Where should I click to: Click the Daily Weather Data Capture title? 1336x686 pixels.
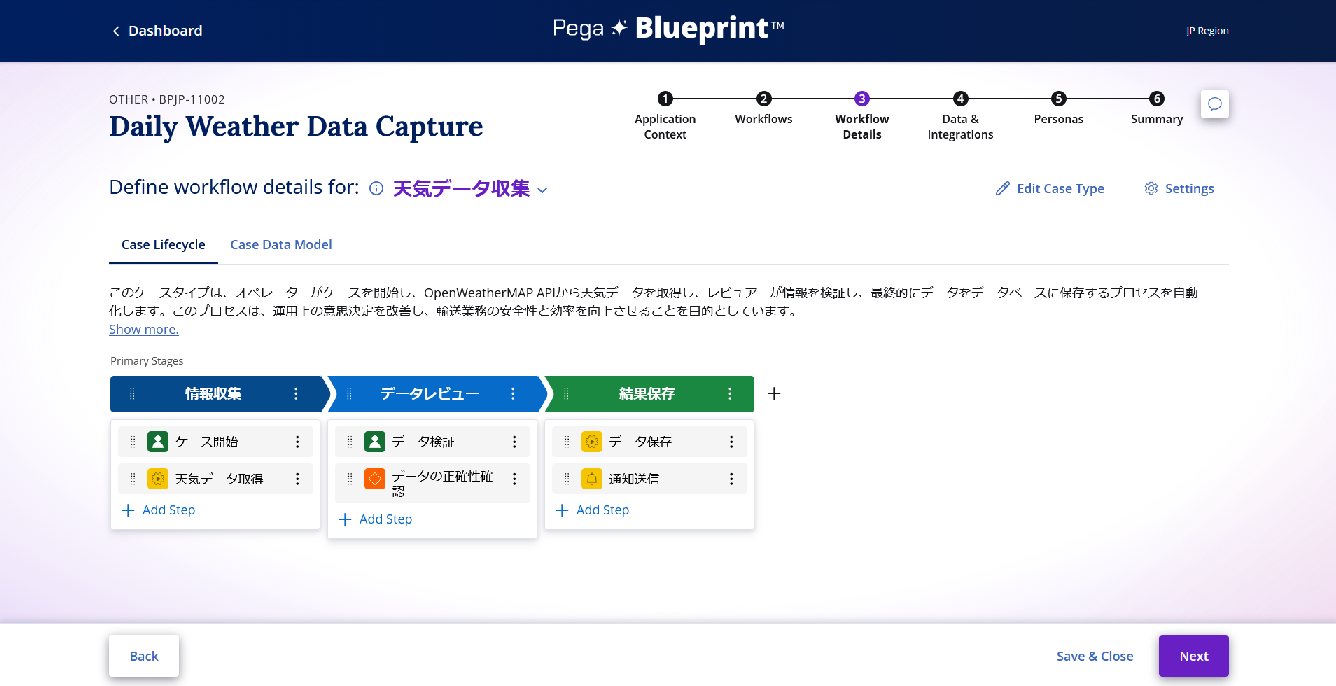tap(296, 127)
